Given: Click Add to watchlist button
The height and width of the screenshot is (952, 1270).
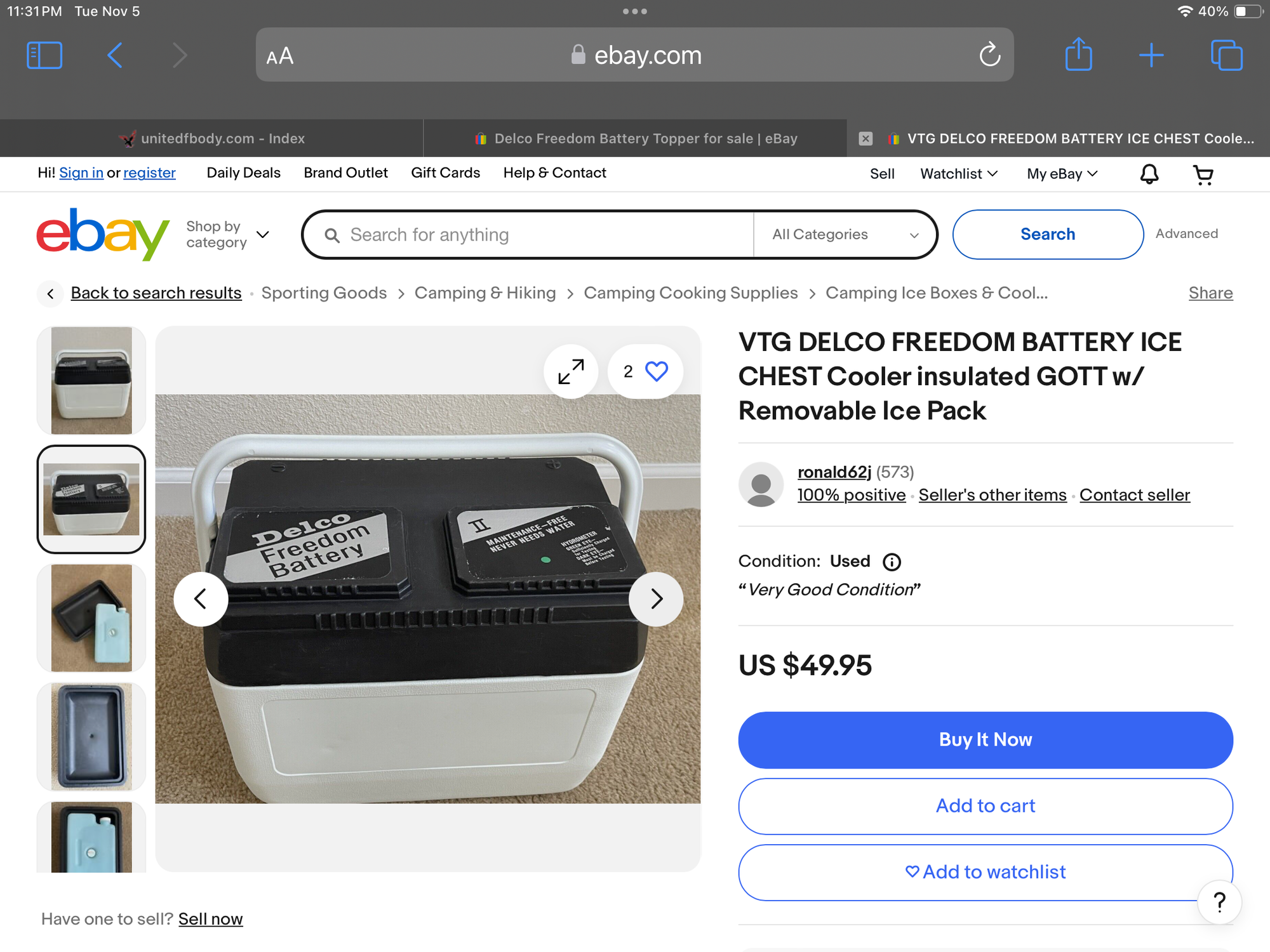Looking at the screenshot, I should click(985, 872).
